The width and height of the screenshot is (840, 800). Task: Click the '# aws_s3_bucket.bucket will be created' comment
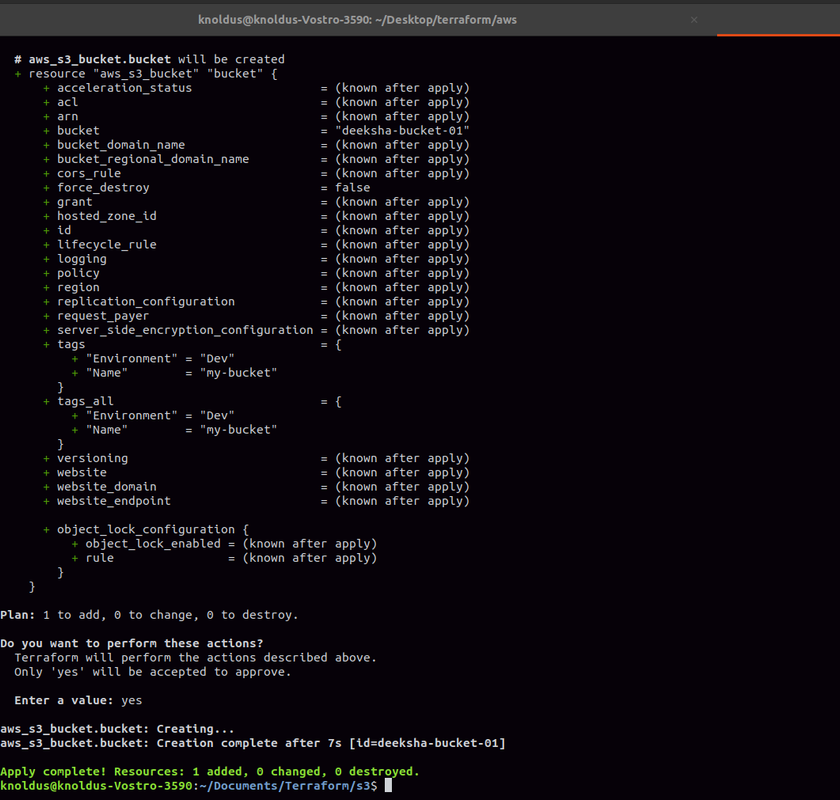[x=149, y=59]
